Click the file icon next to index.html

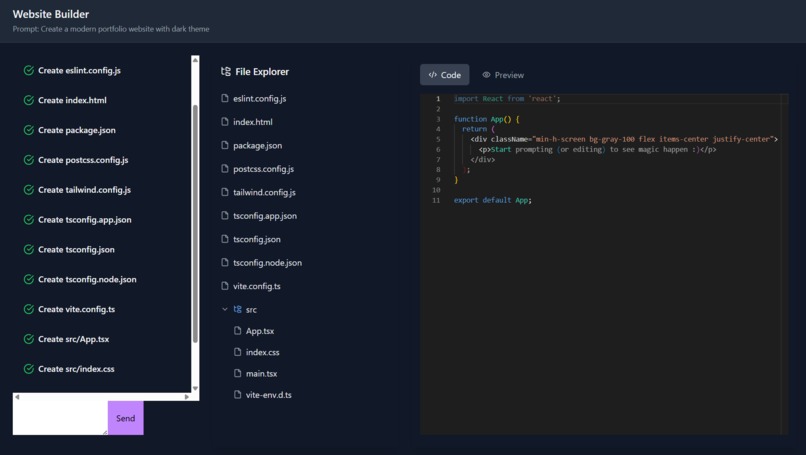225,121
